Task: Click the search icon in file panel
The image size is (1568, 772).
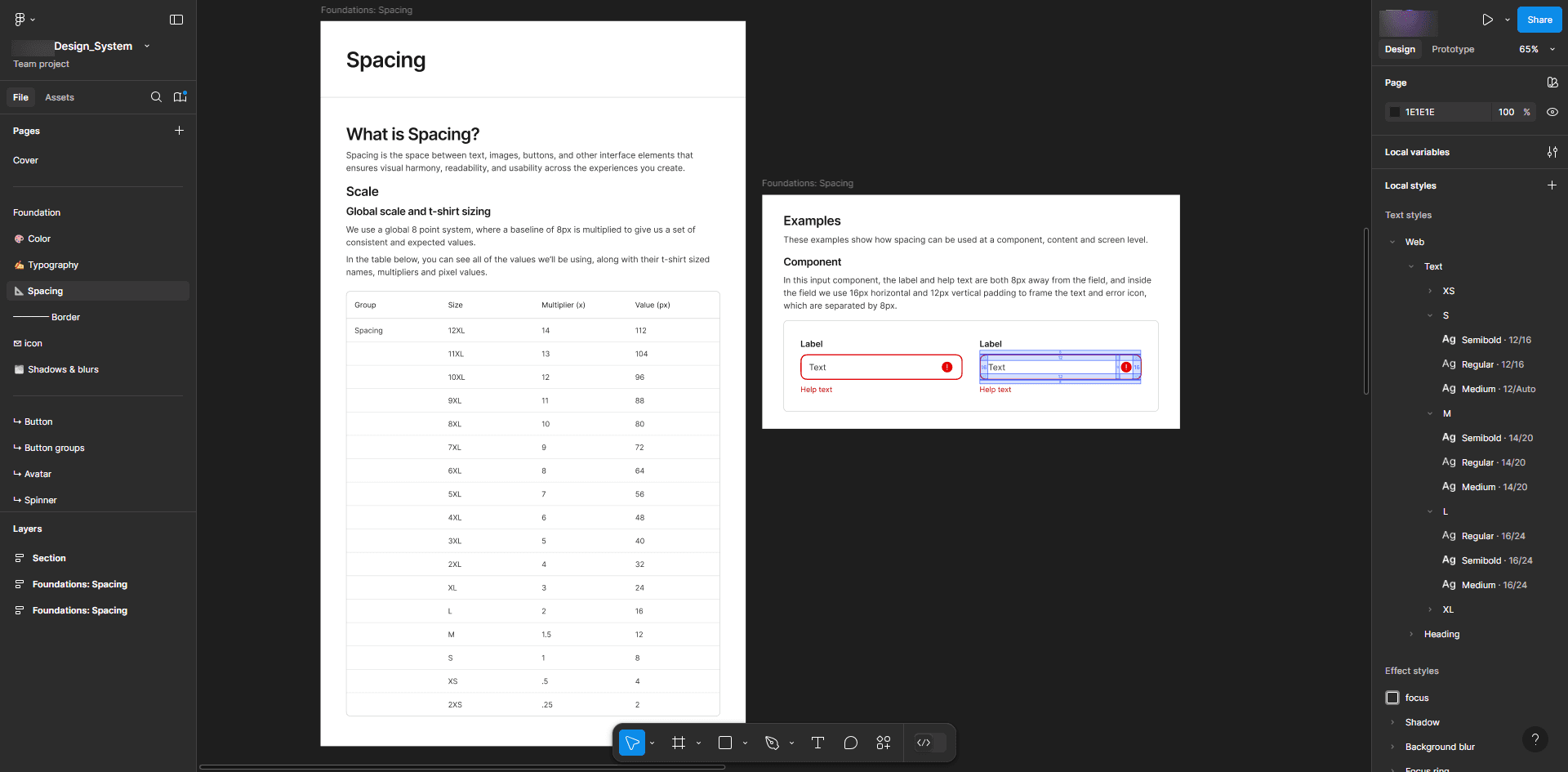Action: pos(156,97)
